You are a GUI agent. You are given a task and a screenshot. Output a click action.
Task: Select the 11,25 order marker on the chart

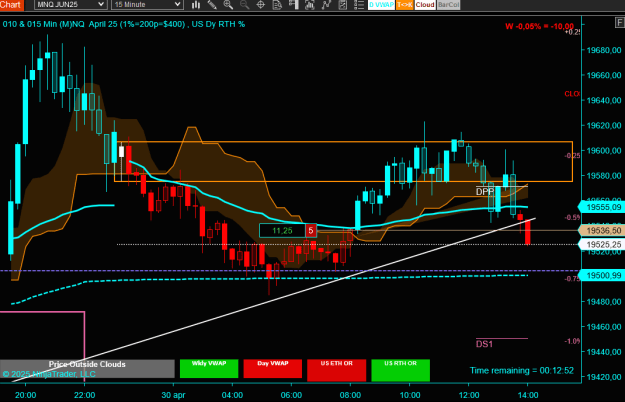click(x=282, y=231)
